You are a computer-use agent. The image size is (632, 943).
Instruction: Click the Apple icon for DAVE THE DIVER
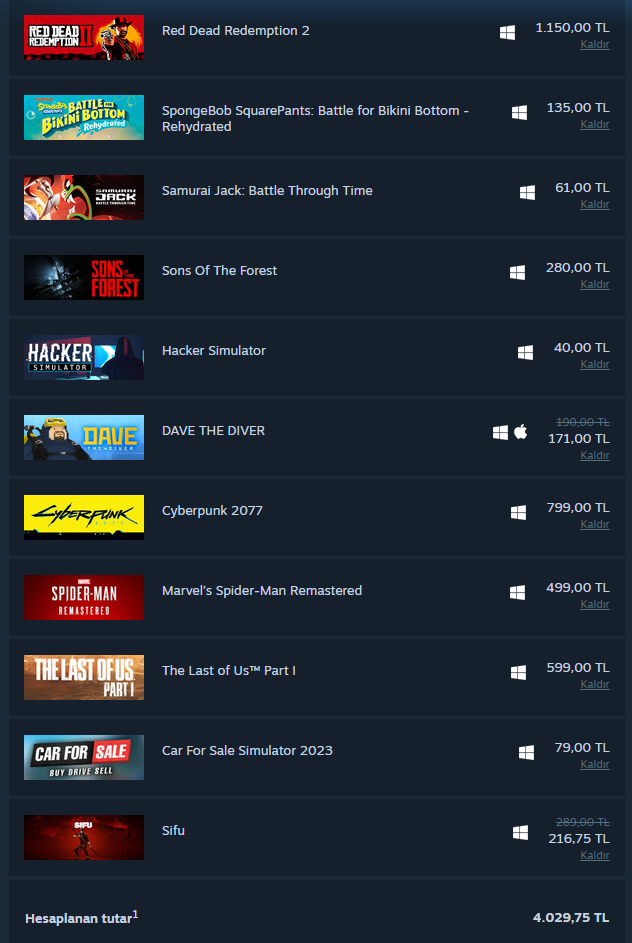(x=521, y=432)
